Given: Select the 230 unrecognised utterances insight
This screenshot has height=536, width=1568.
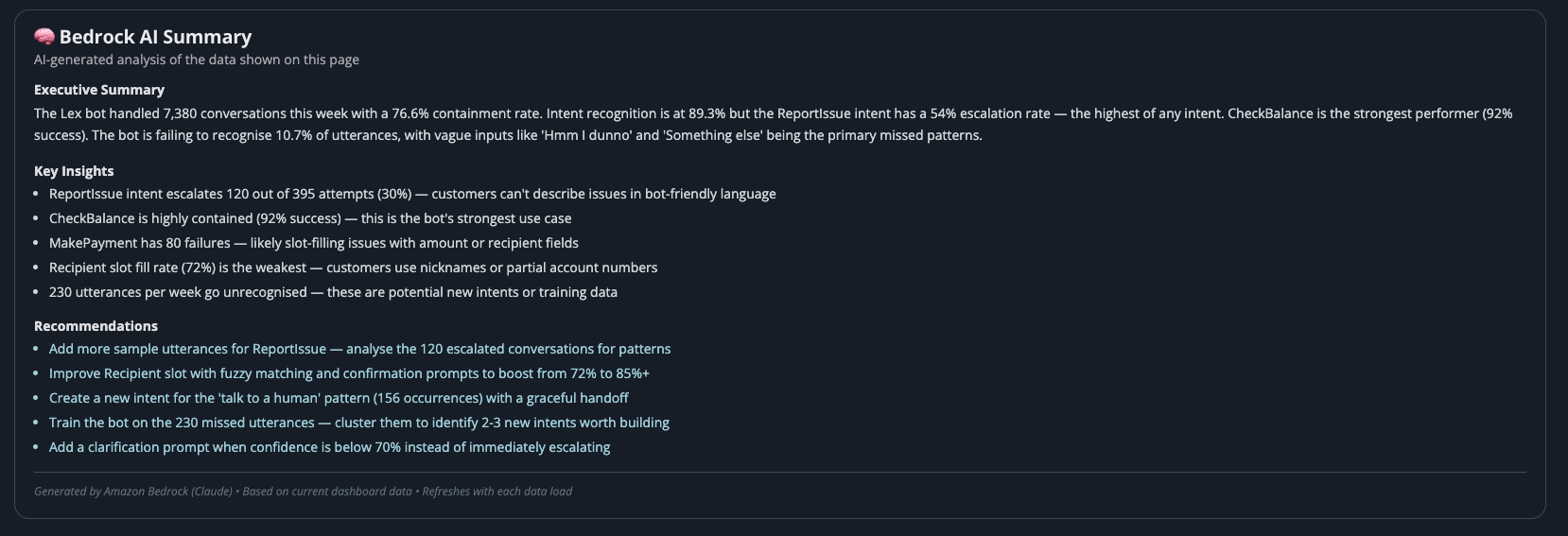Looking at the screenshot, I should (x=333, y=292).
